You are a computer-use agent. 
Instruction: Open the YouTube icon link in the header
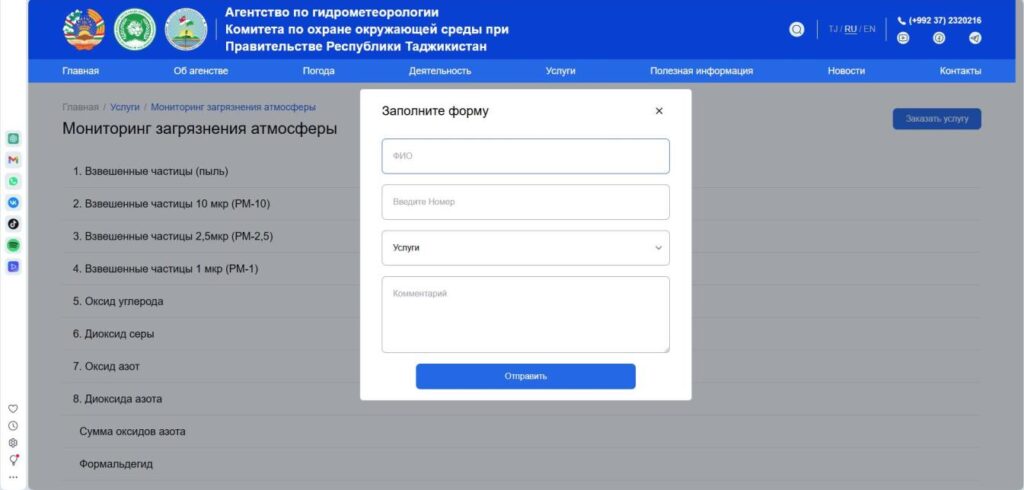[903, 38]
